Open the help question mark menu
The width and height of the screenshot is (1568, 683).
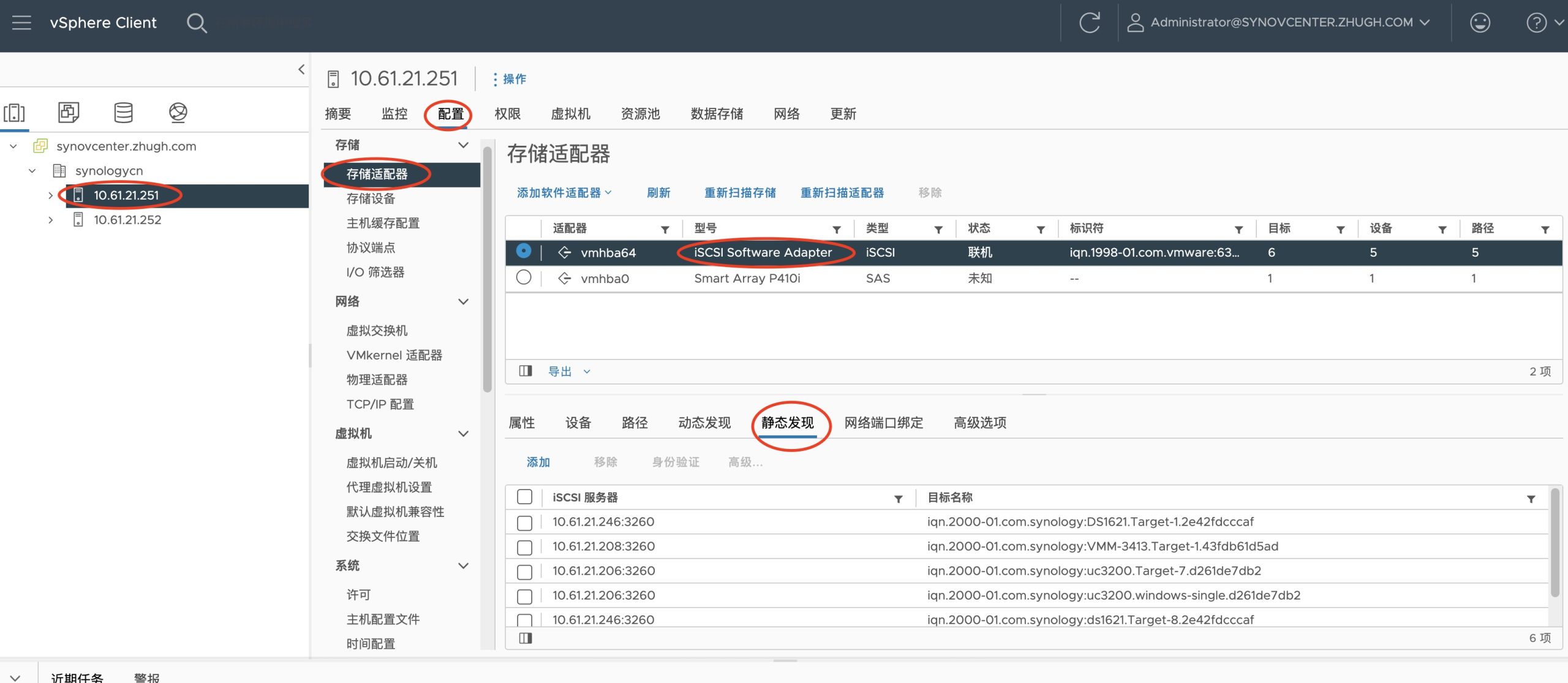pos(1536,23)
